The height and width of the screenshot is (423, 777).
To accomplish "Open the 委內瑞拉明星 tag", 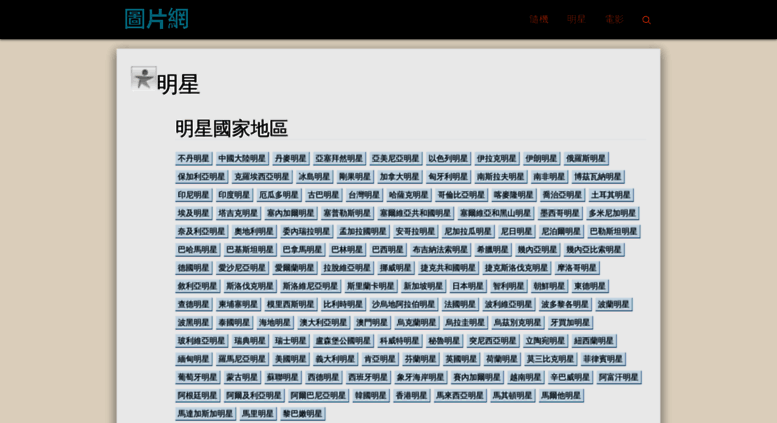I will 307,232.
